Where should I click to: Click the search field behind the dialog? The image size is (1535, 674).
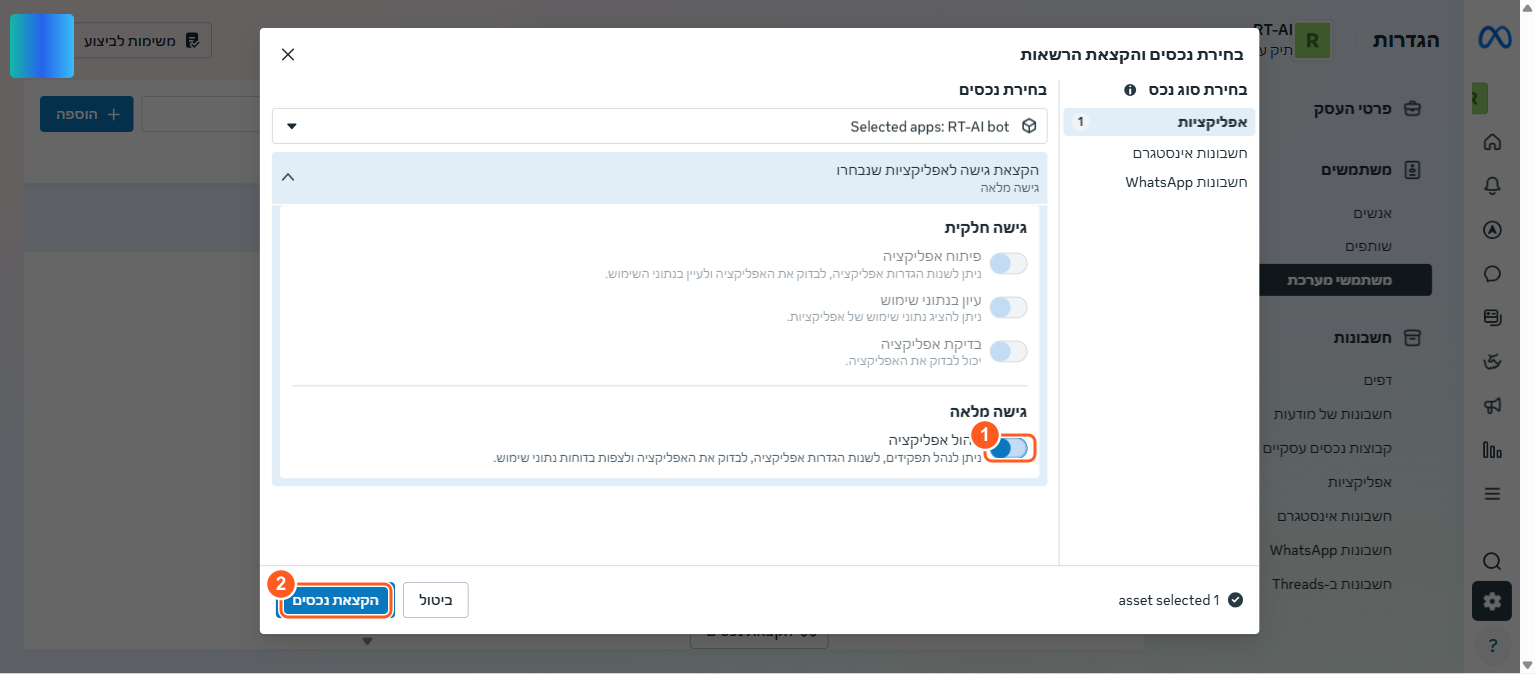pyautogui.click(x=200, y=114)
